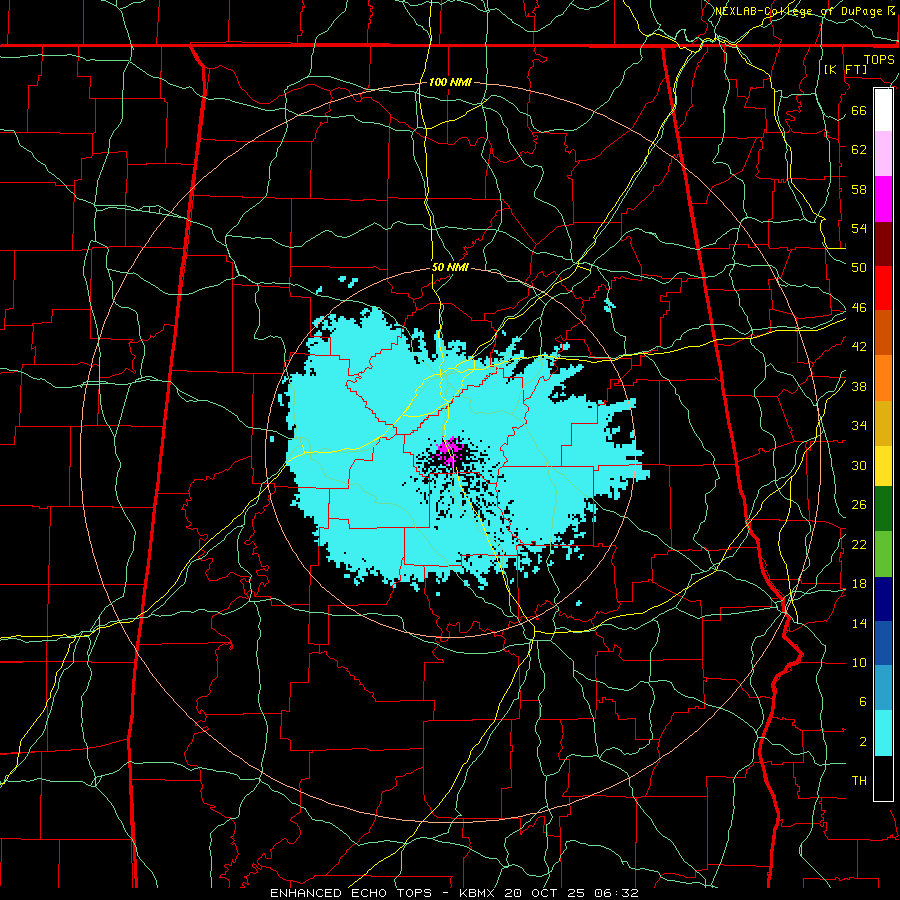
Task: Click the '46' value on the scale
Action: coord(859,308)
